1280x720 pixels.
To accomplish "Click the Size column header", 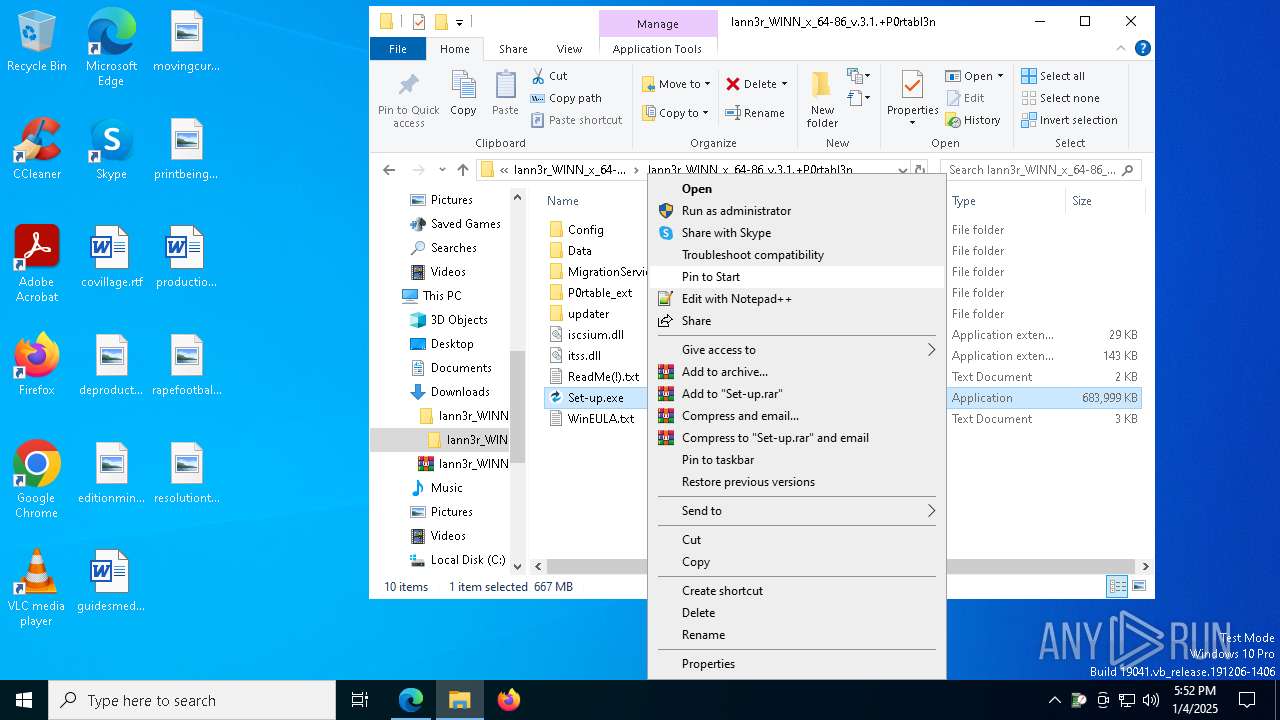I will coord(1105,201).
